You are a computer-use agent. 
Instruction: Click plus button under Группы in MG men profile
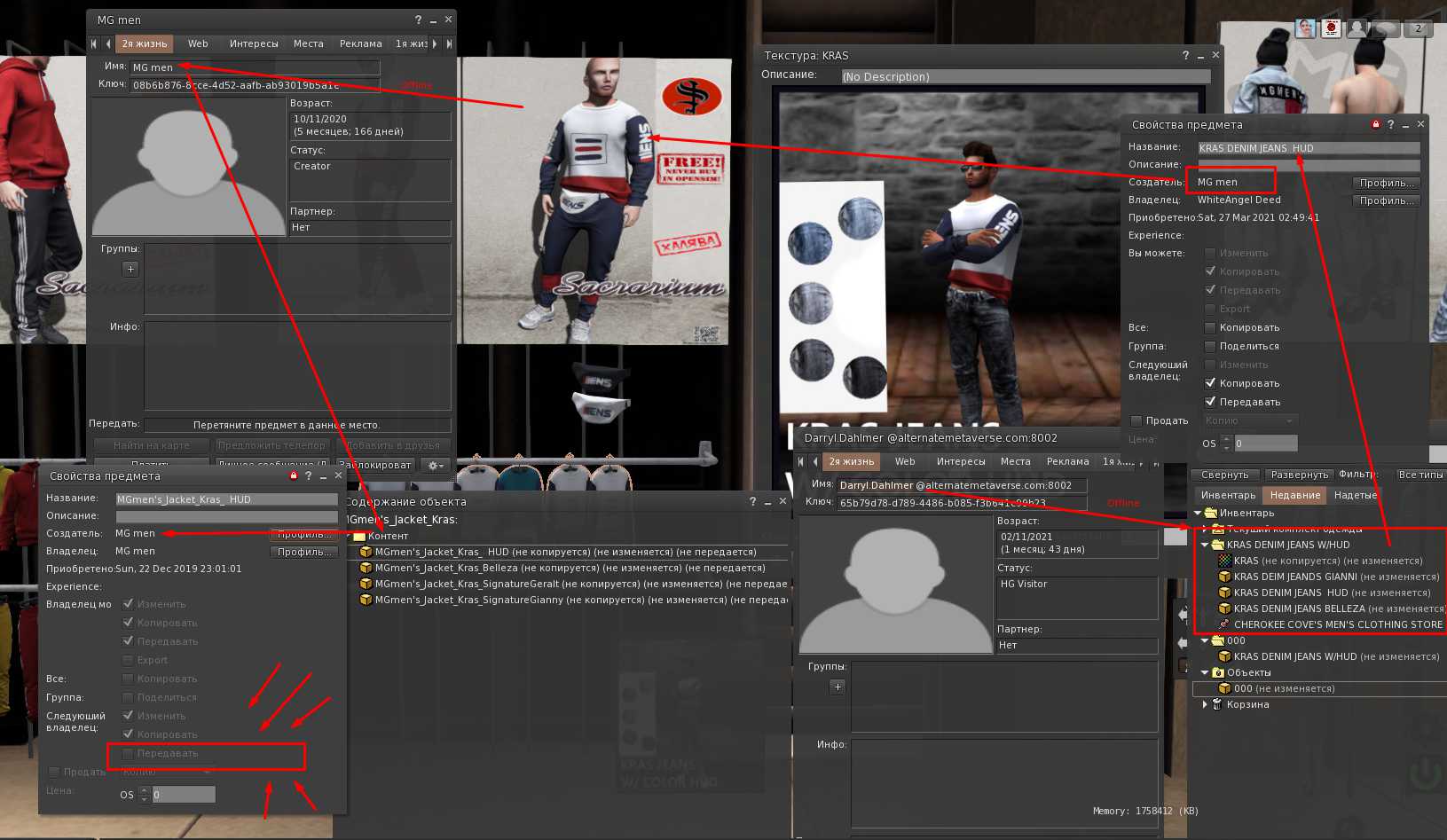[x=130, y=269]
